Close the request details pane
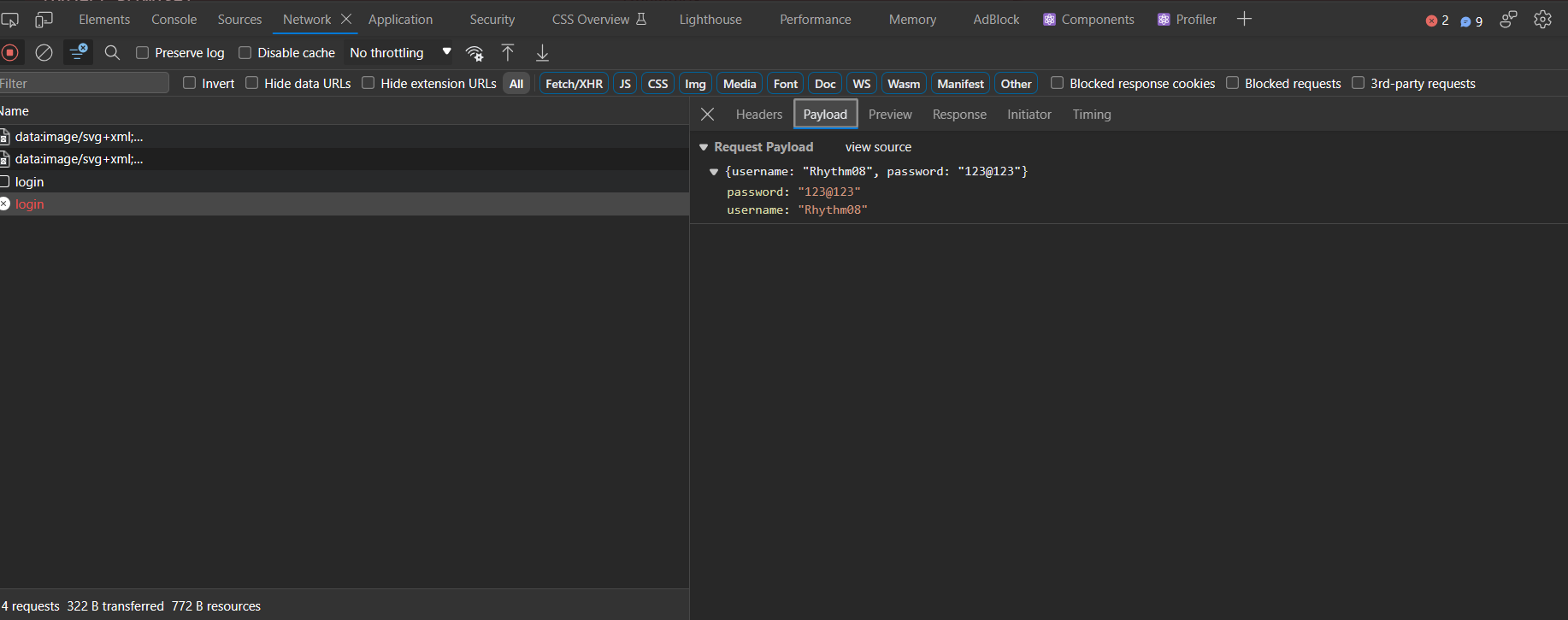This screenshot has height=620, width=1568. (707, 115)
